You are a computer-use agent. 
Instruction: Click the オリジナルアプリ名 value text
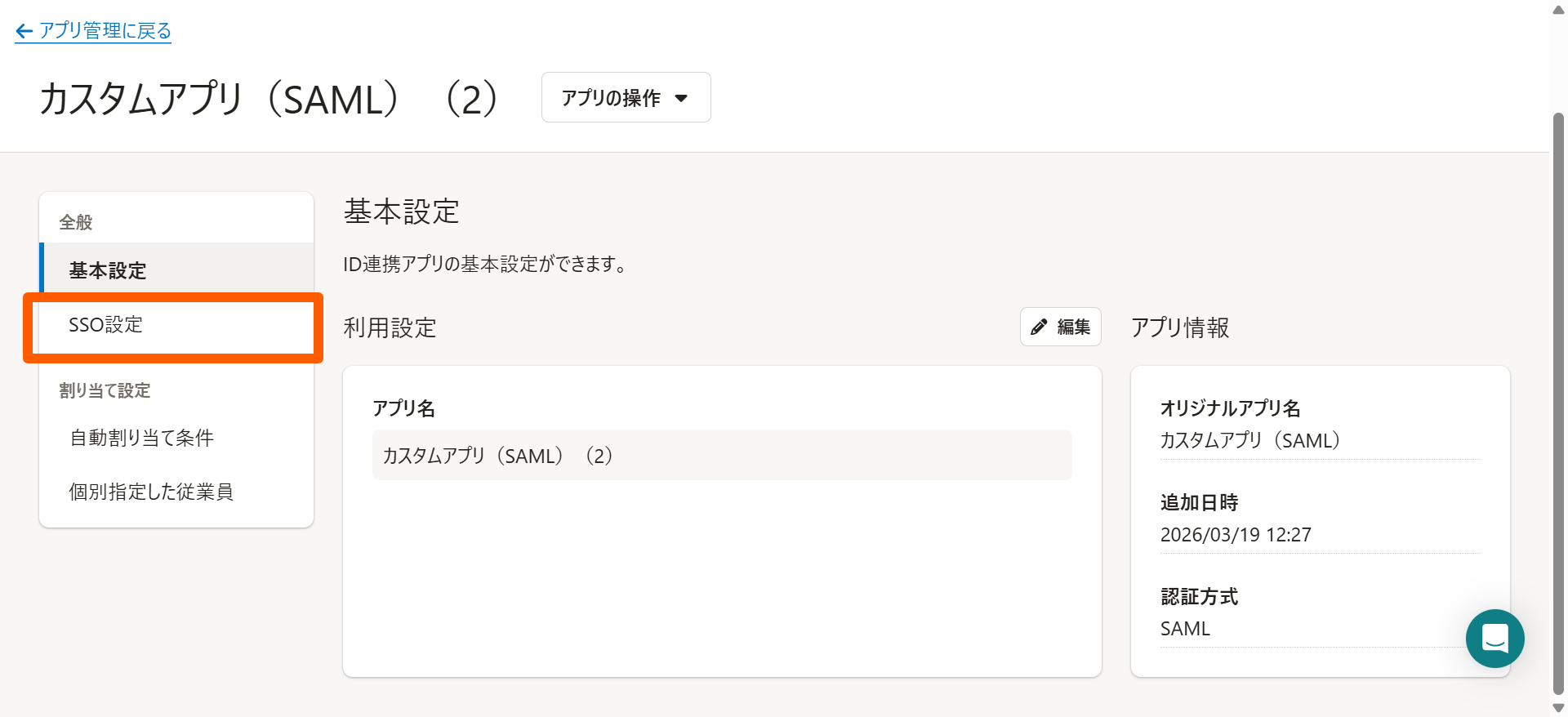1249,441
